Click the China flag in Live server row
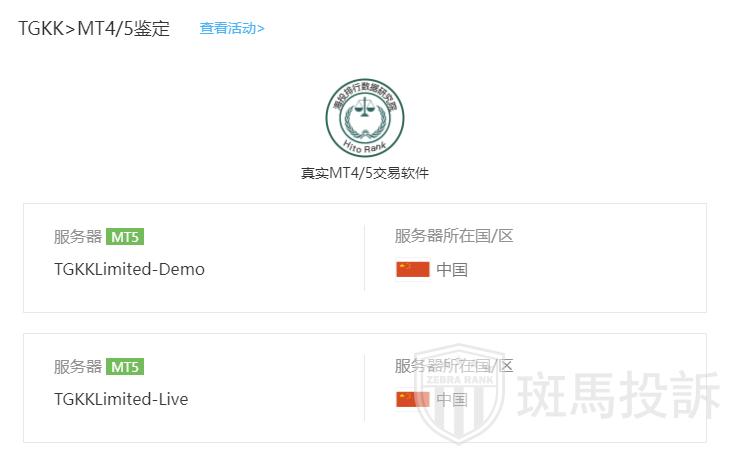Screen dimensions: 739x457 (413, 399)
